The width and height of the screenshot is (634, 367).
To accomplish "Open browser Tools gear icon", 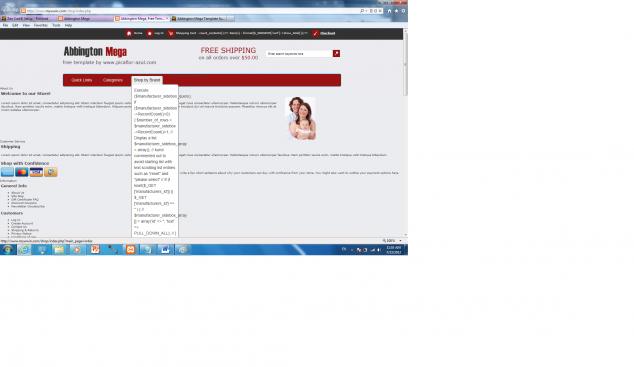I will click(x=403, y=11).
